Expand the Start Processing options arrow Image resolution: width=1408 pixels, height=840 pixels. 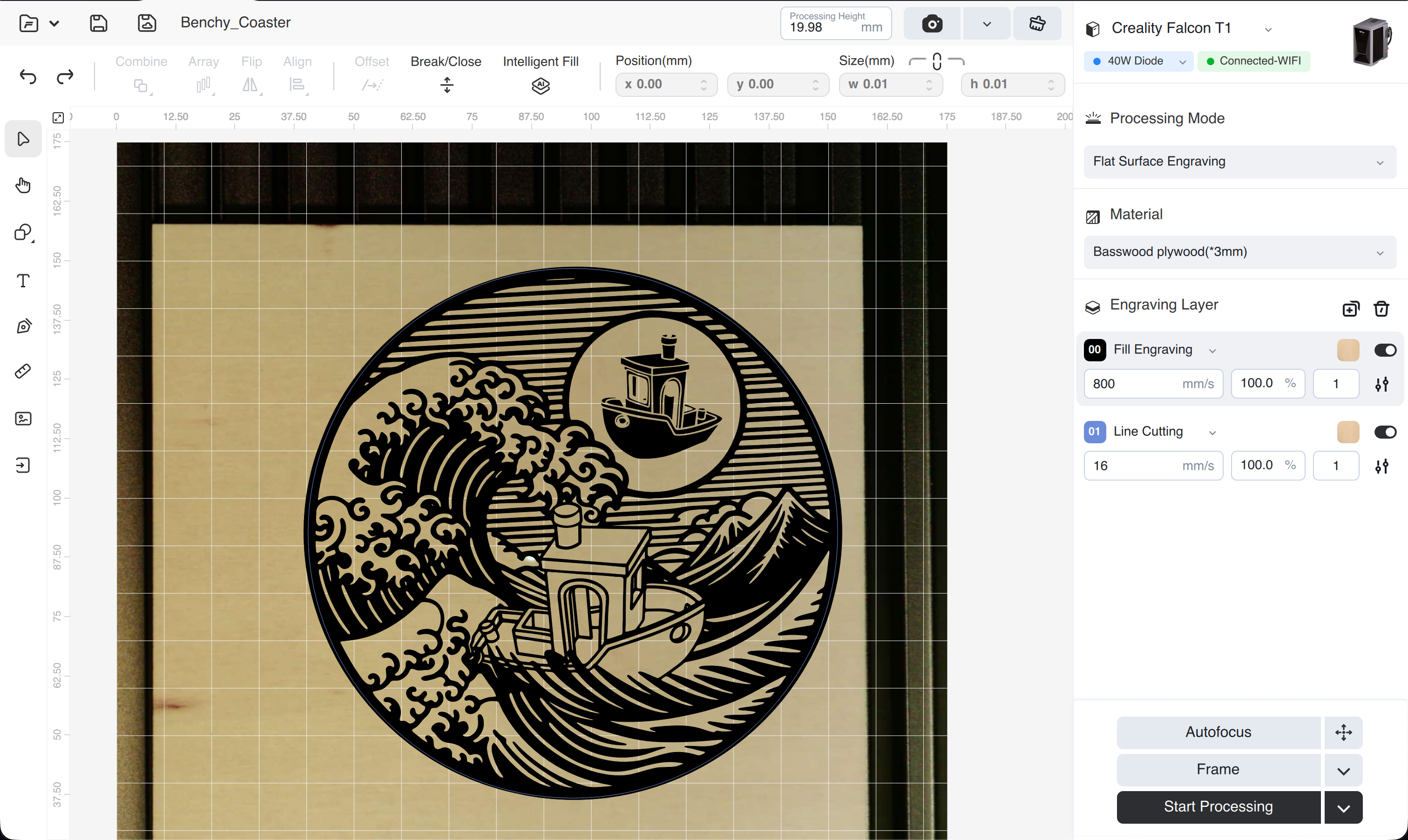click(1343, 808)
